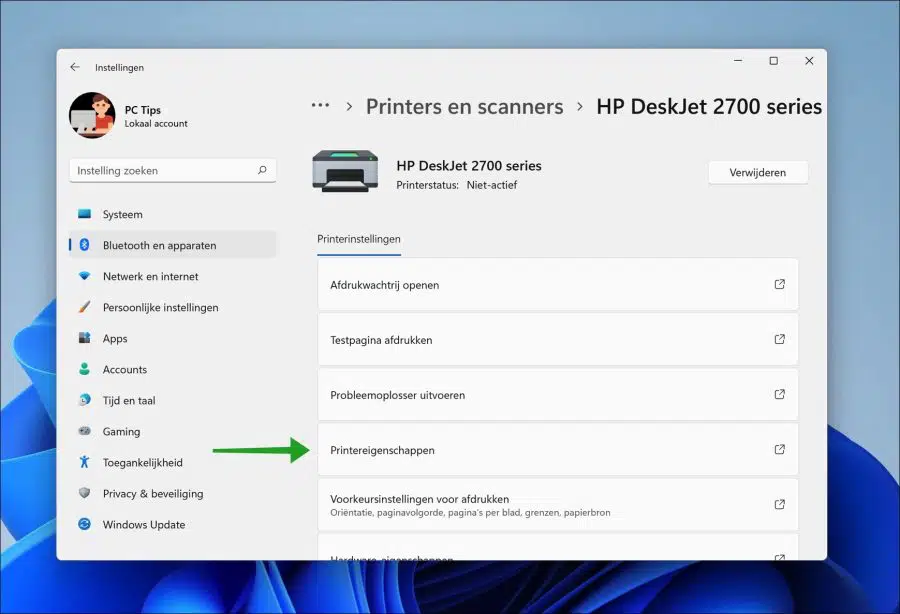Click the back arrow next to Instellingen
This screenshot has height=614, width=900.
(x=75, y=67)
